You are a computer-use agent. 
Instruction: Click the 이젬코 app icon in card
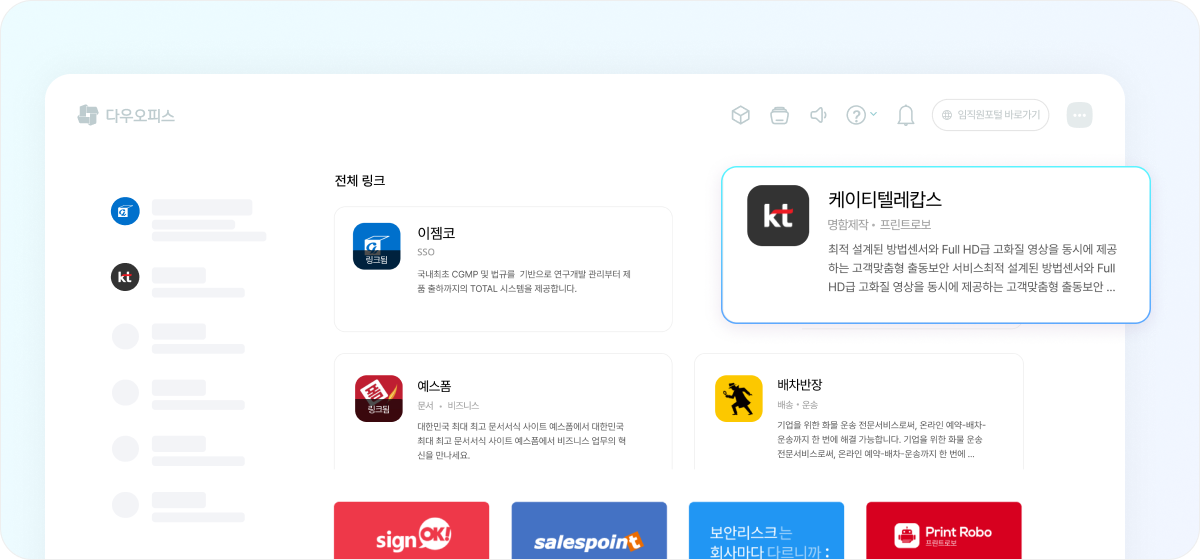click(x=377, y=246)
